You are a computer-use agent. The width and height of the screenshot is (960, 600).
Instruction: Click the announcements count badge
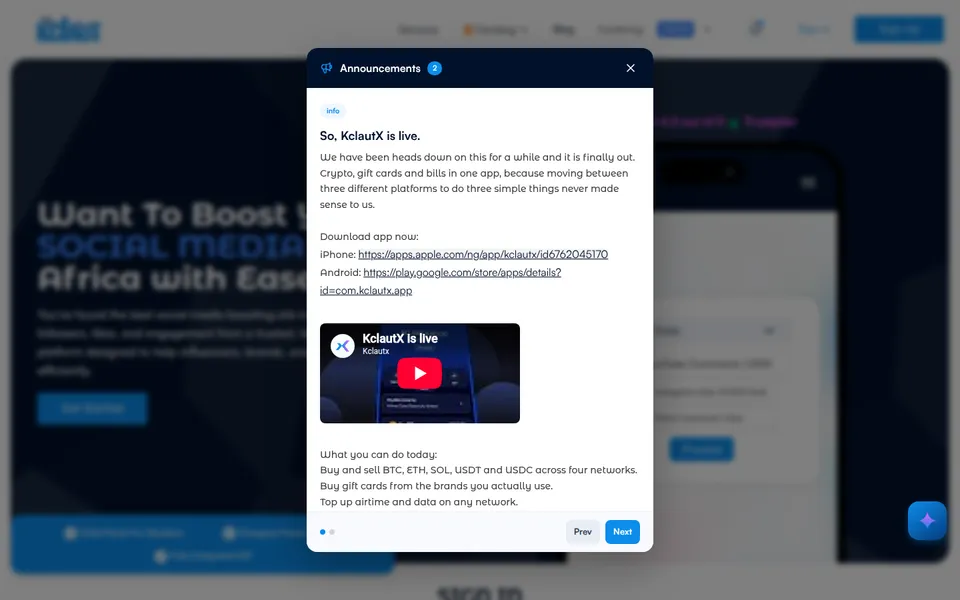pyautogui.click(x=435, y=68)
